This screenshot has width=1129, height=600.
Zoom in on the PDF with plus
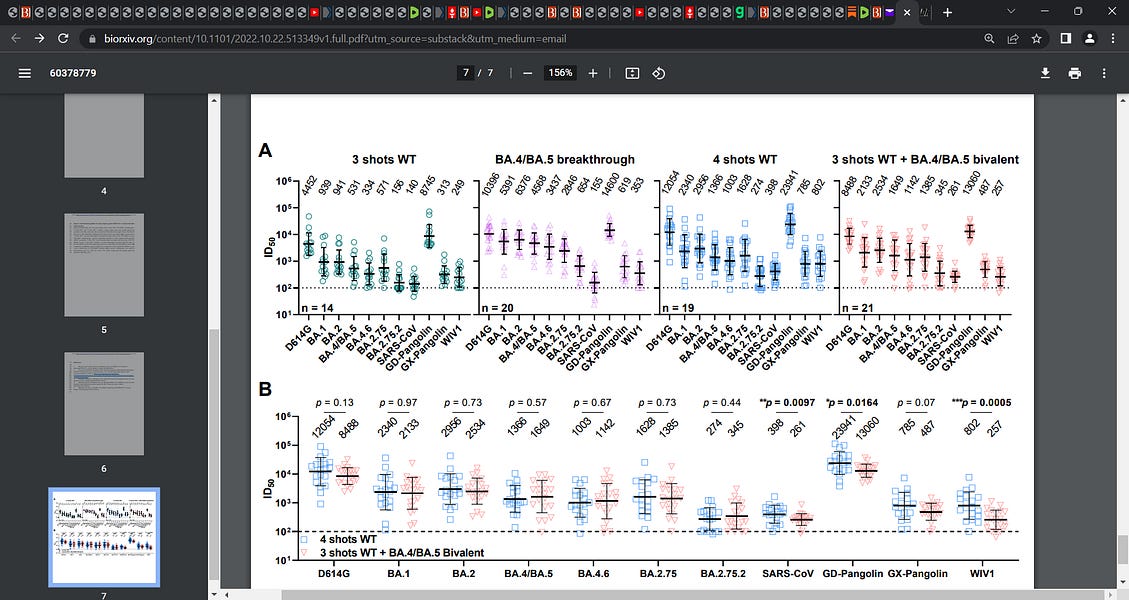593,72
